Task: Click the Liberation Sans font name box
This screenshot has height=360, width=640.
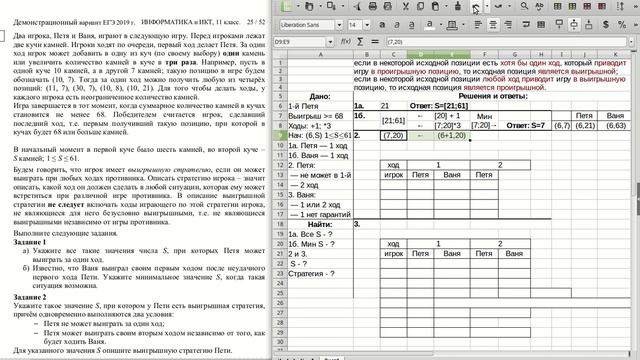Action: 307,25
